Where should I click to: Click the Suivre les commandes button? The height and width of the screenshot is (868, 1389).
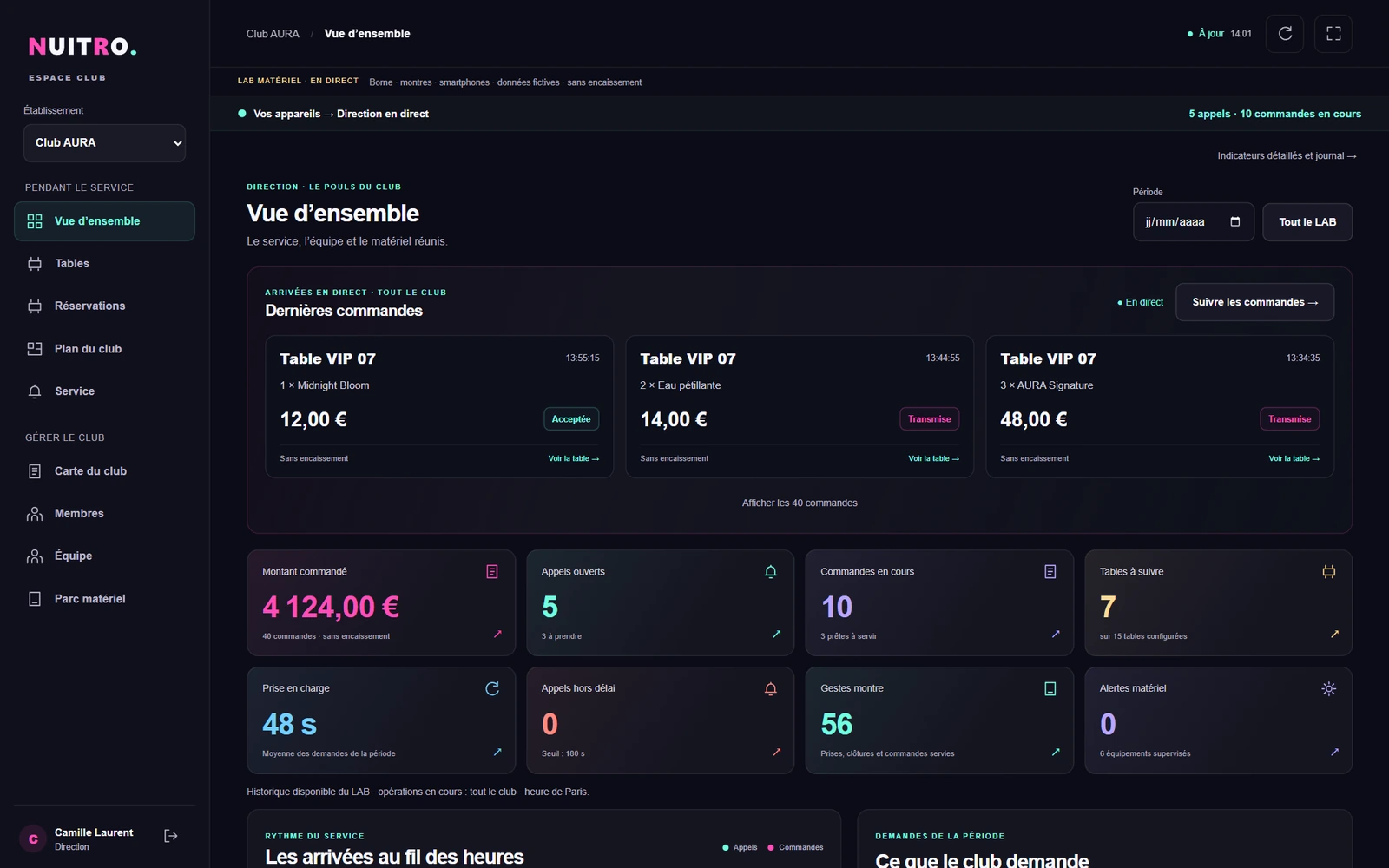pyautogui.click(x=1254, y=302)
